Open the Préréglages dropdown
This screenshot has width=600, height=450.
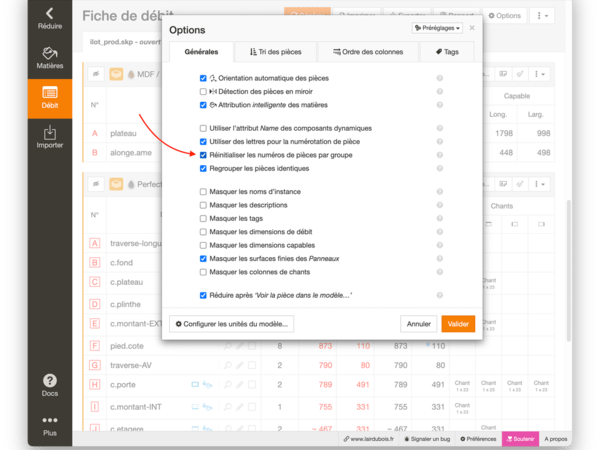[x=438, y=29]
